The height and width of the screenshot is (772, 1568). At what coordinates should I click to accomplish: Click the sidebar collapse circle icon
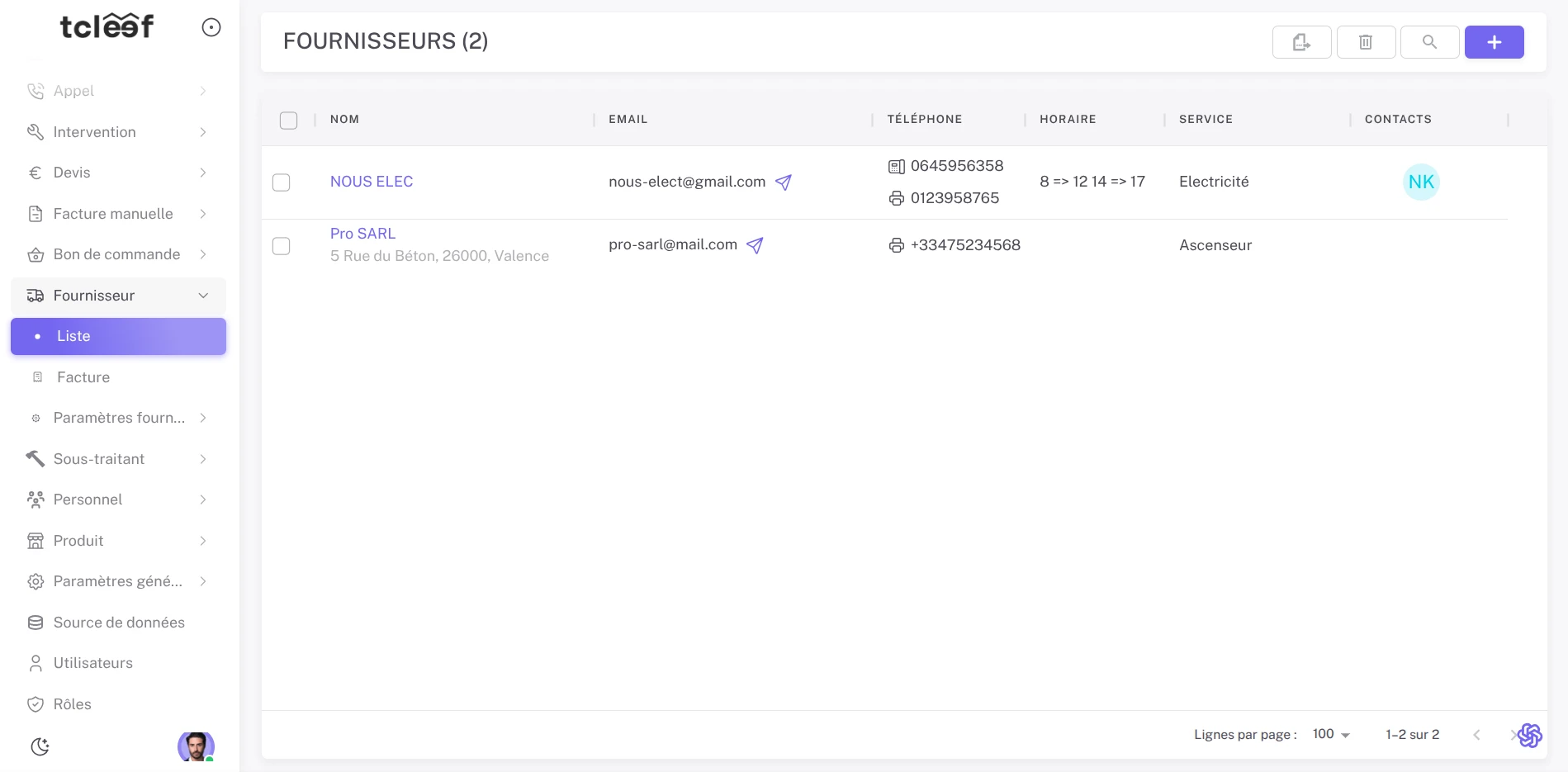(x=211, y=28)
